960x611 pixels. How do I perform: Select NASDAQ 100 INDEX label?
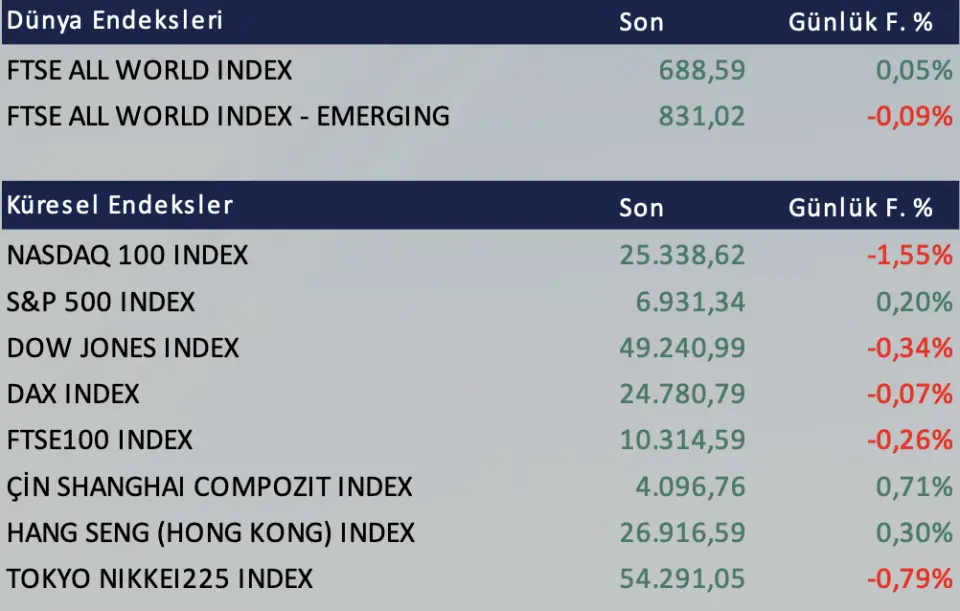[127, 255]
